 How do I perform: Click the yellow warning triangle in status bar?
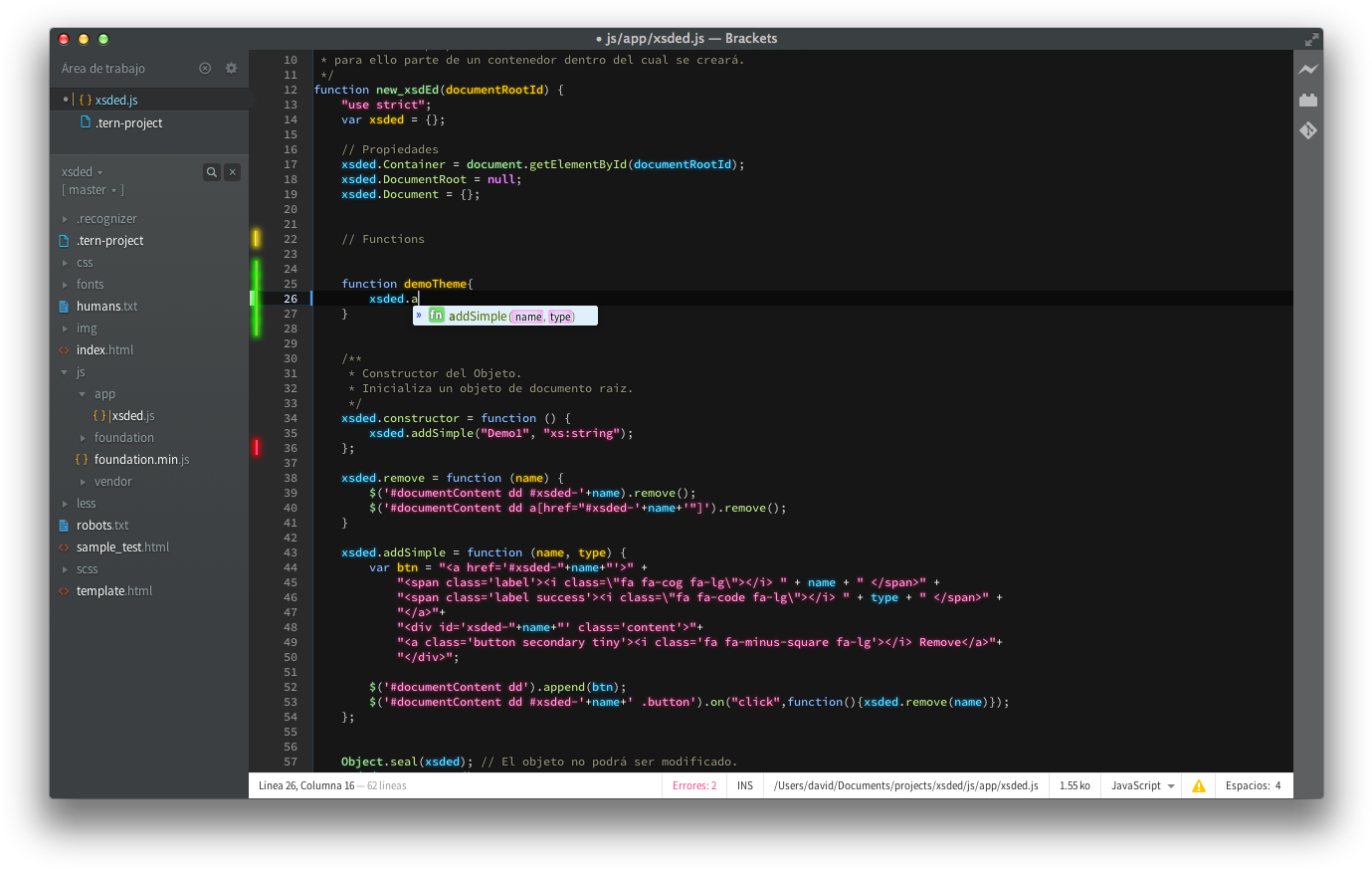pos(1199,785)
